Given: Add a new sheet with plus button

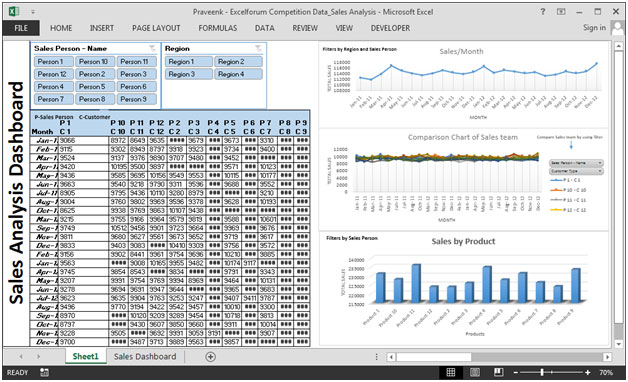Looking at the screenshot, I should [x=210, y=357].
